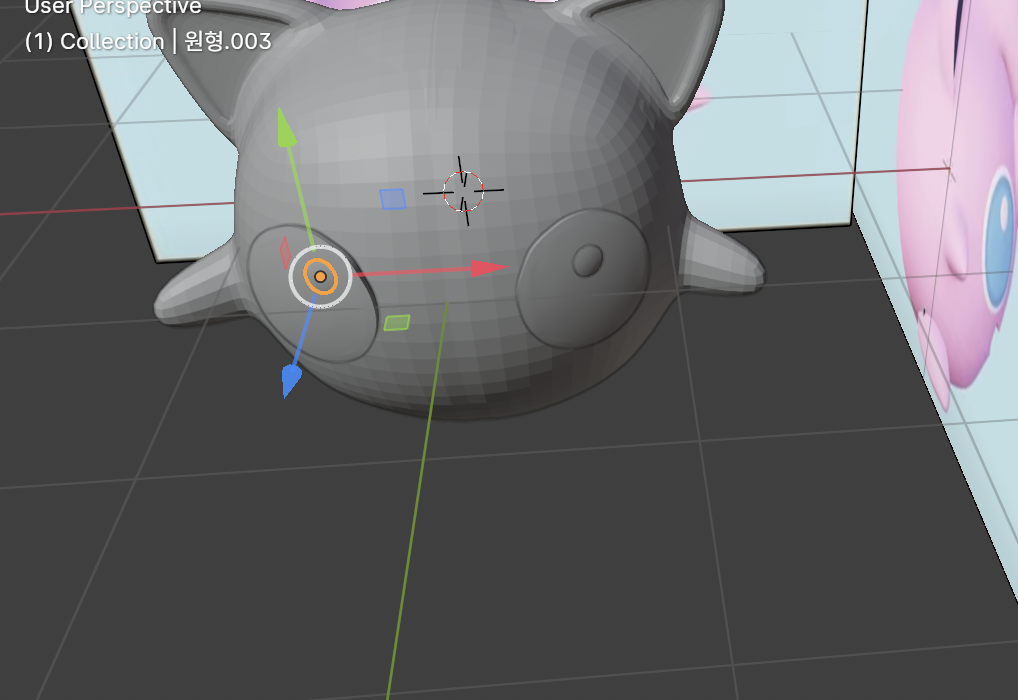The image size is (1018, 700).
Task: Click the '(1) Collection | 원형.003' overlay text
Action: (x=148, y=42)
